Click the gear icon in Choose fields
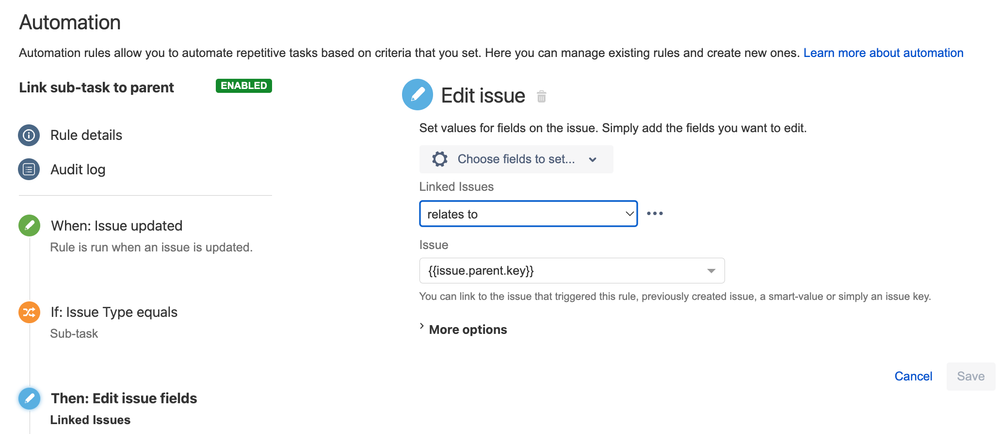 pos(440,159)
